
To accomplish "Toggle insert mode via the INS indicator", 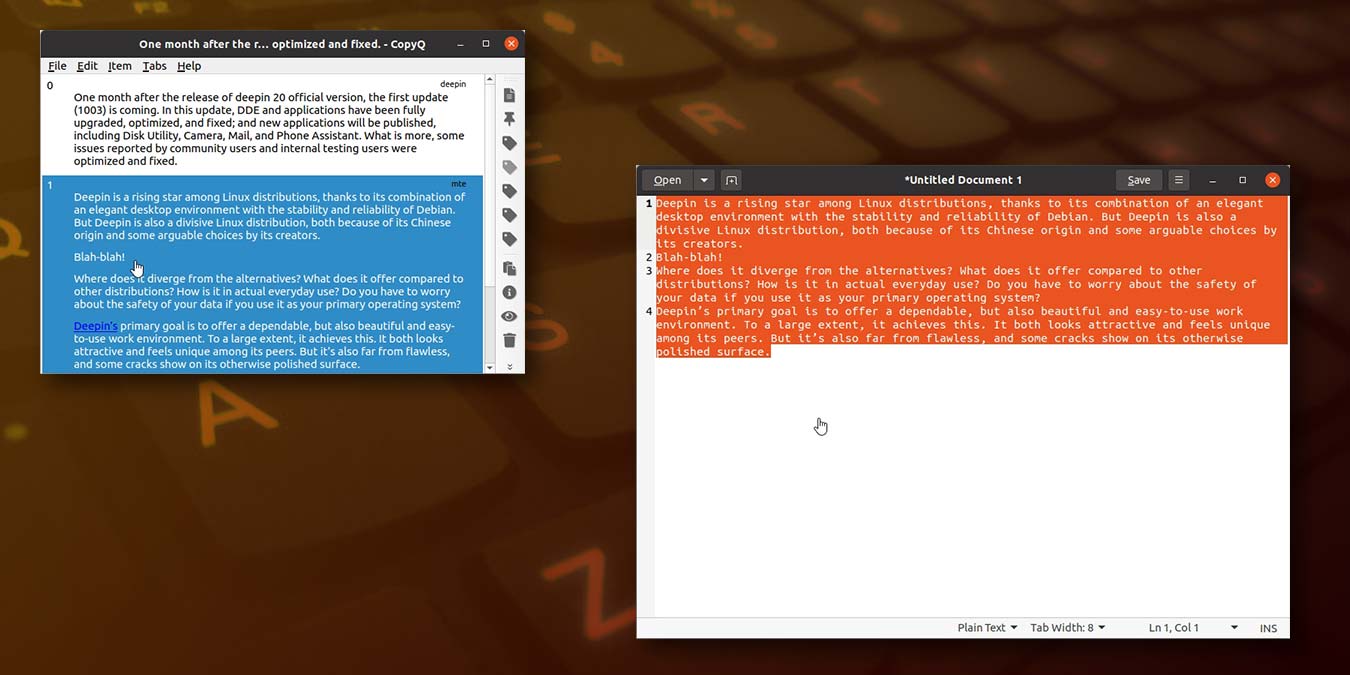I will point(1268,627).
